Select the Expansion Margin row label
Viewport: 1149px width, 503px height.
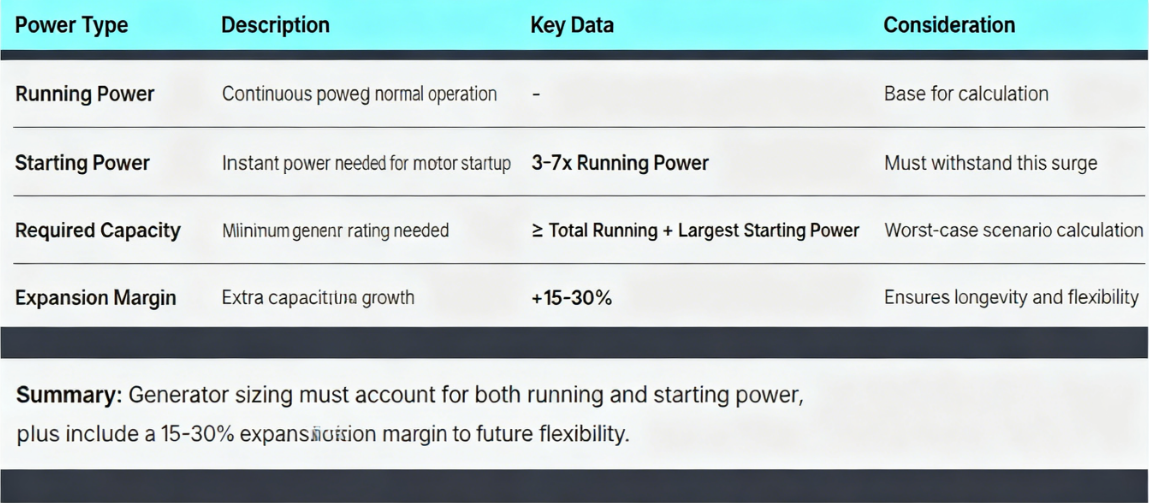click(96, 298)
